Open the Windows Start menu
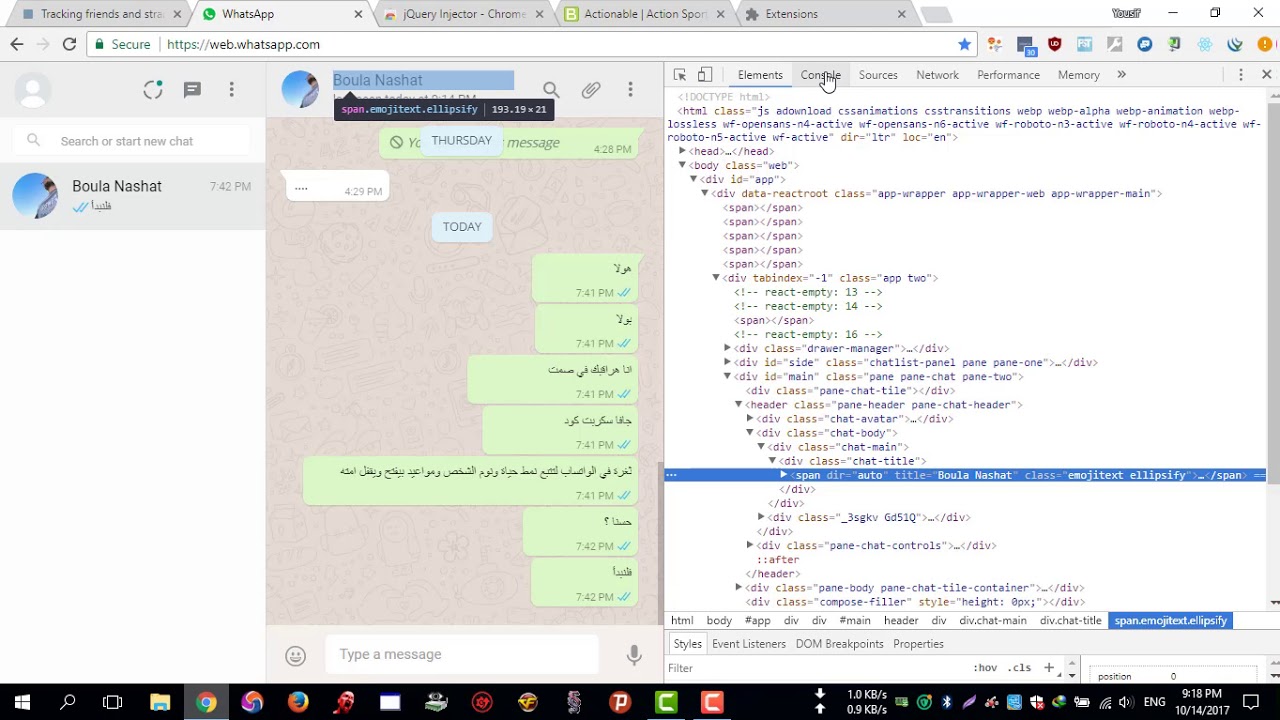The height and width of the screenshot is (720, 1280). tap(22, 702)
